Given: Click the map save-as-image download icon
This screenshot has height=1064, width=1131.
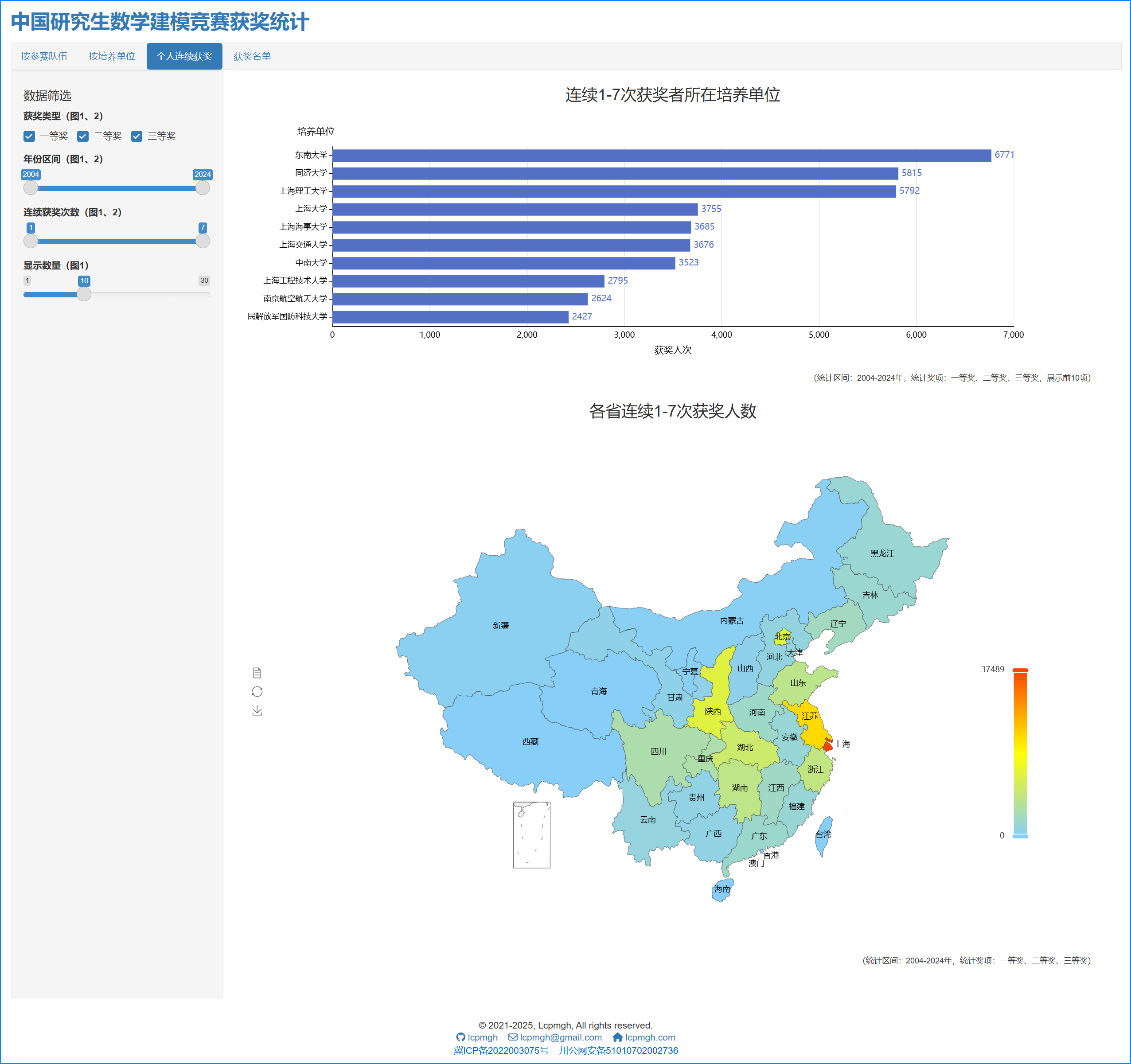Looking at the screenshot, I should click(257, 710).
